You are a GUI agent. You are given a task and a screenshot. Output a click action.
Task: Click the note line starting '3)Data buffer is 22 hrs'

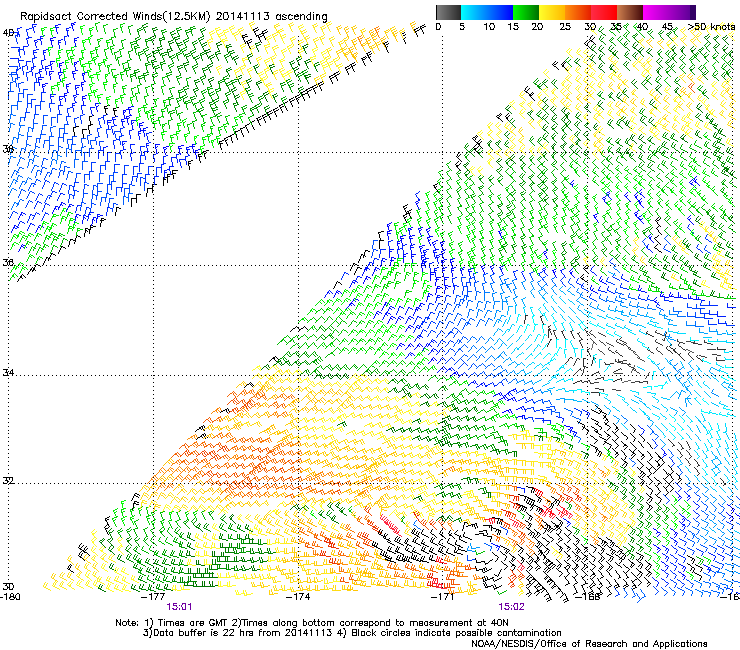(352, 633)
